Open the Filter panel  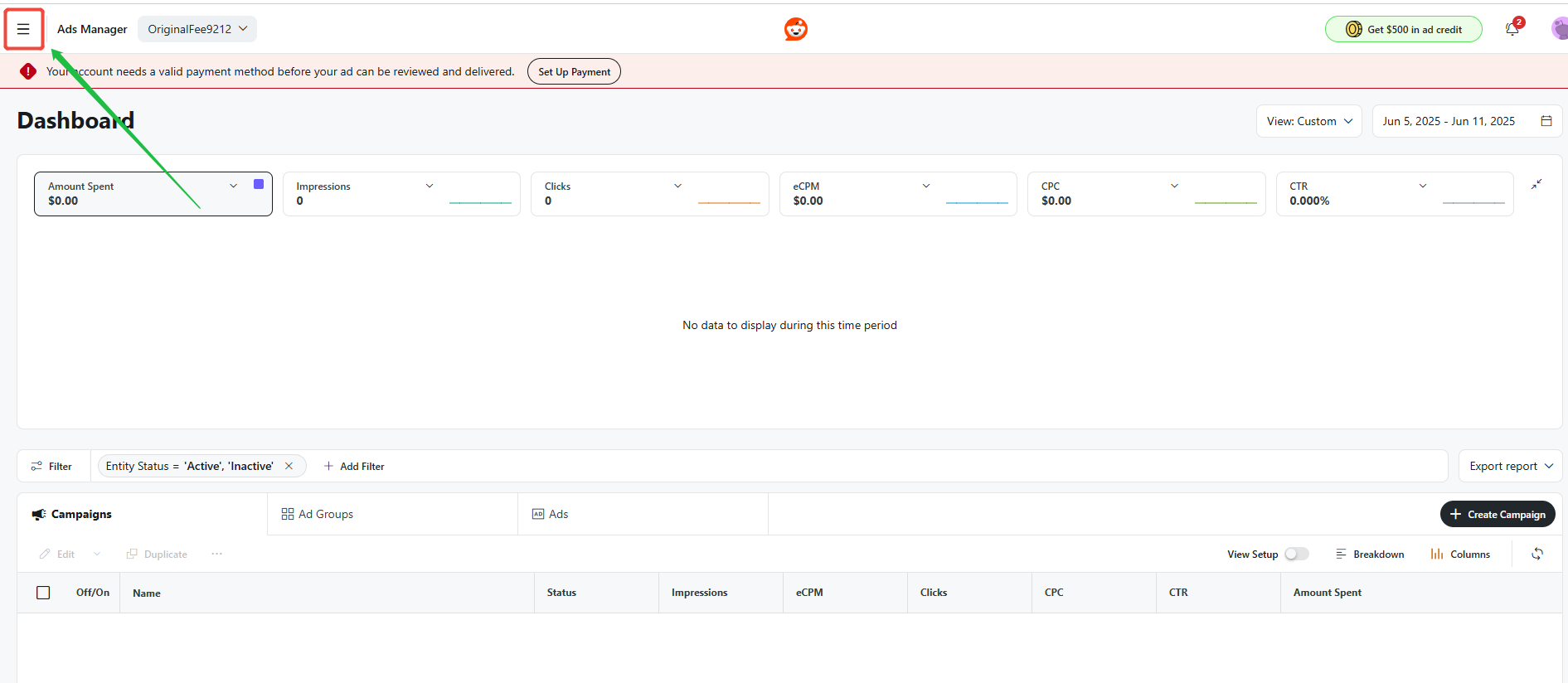click(x=51, y=466)
